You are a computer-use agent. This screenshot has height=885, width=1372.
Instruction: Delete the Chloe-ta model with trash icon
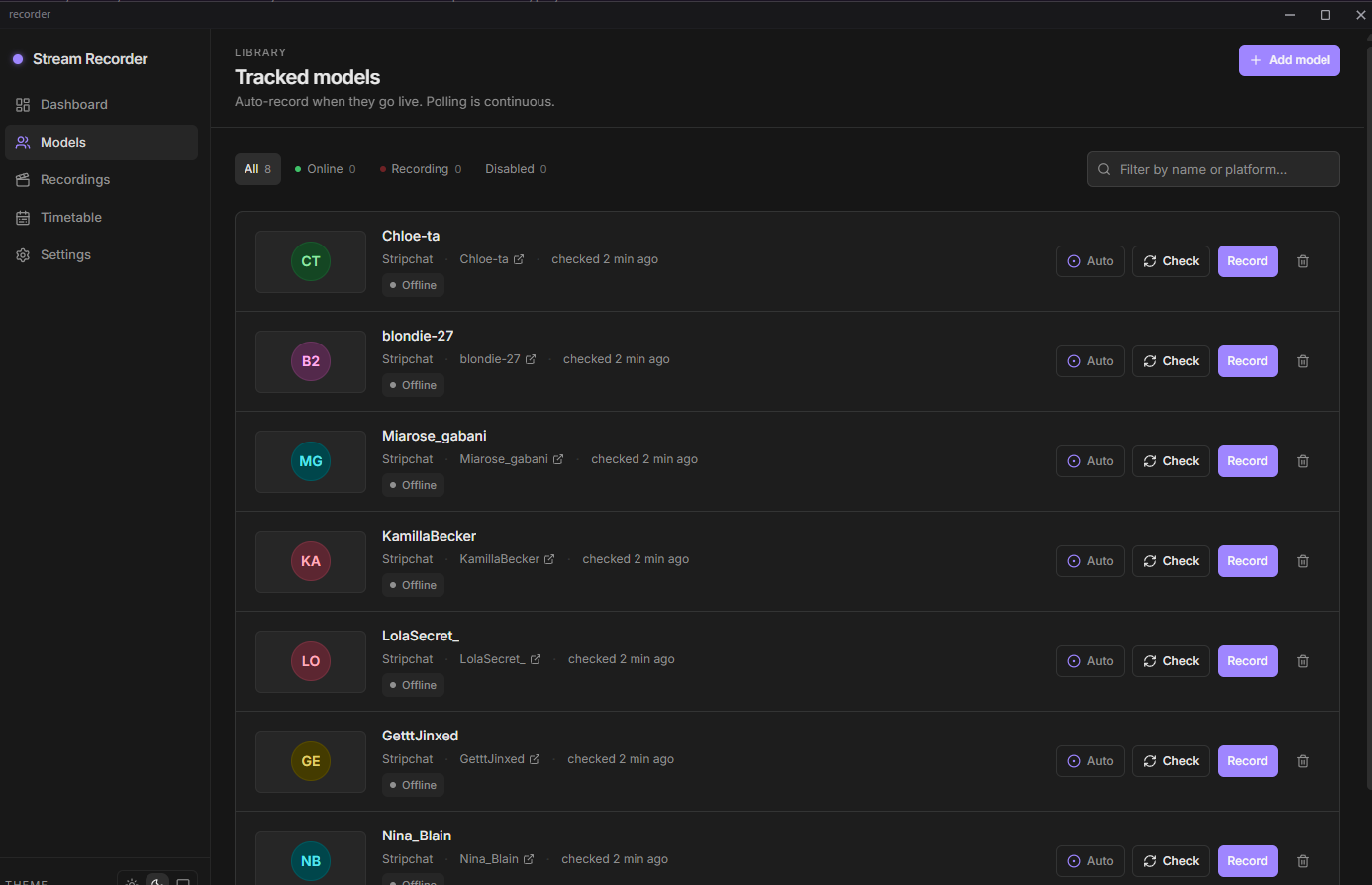click(1303, 261)
